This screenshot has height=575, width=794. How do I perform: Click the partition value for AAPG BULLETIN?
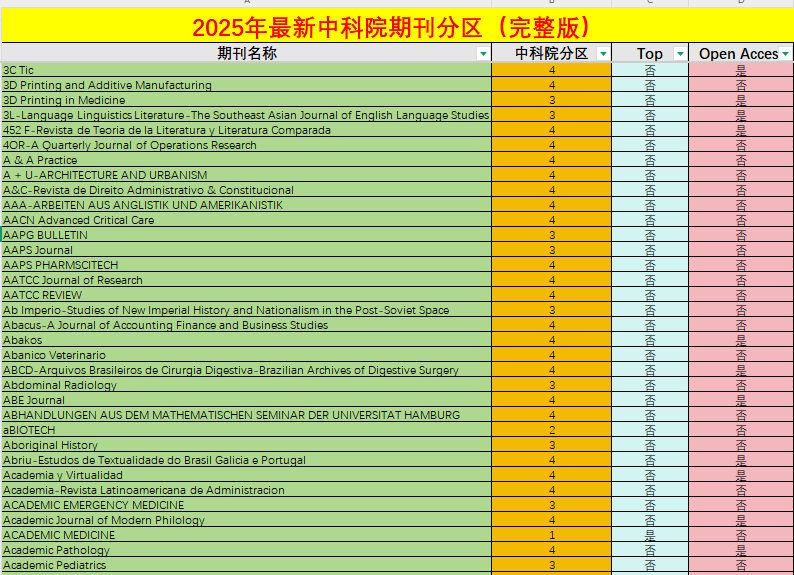[x=551, y=235]
